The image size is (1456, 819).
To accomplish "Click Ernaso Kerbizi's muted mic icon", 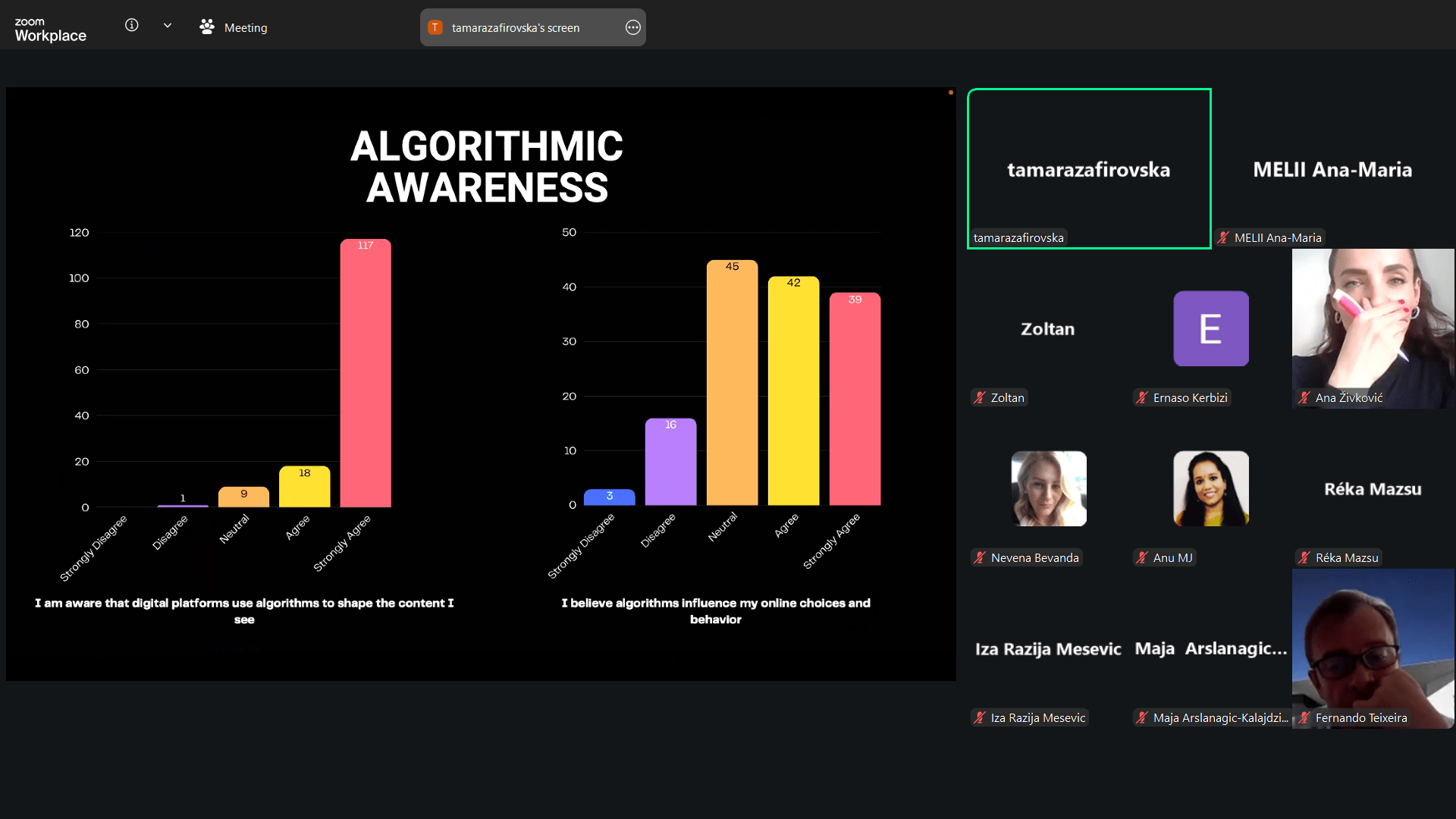I will (1142, 397).
